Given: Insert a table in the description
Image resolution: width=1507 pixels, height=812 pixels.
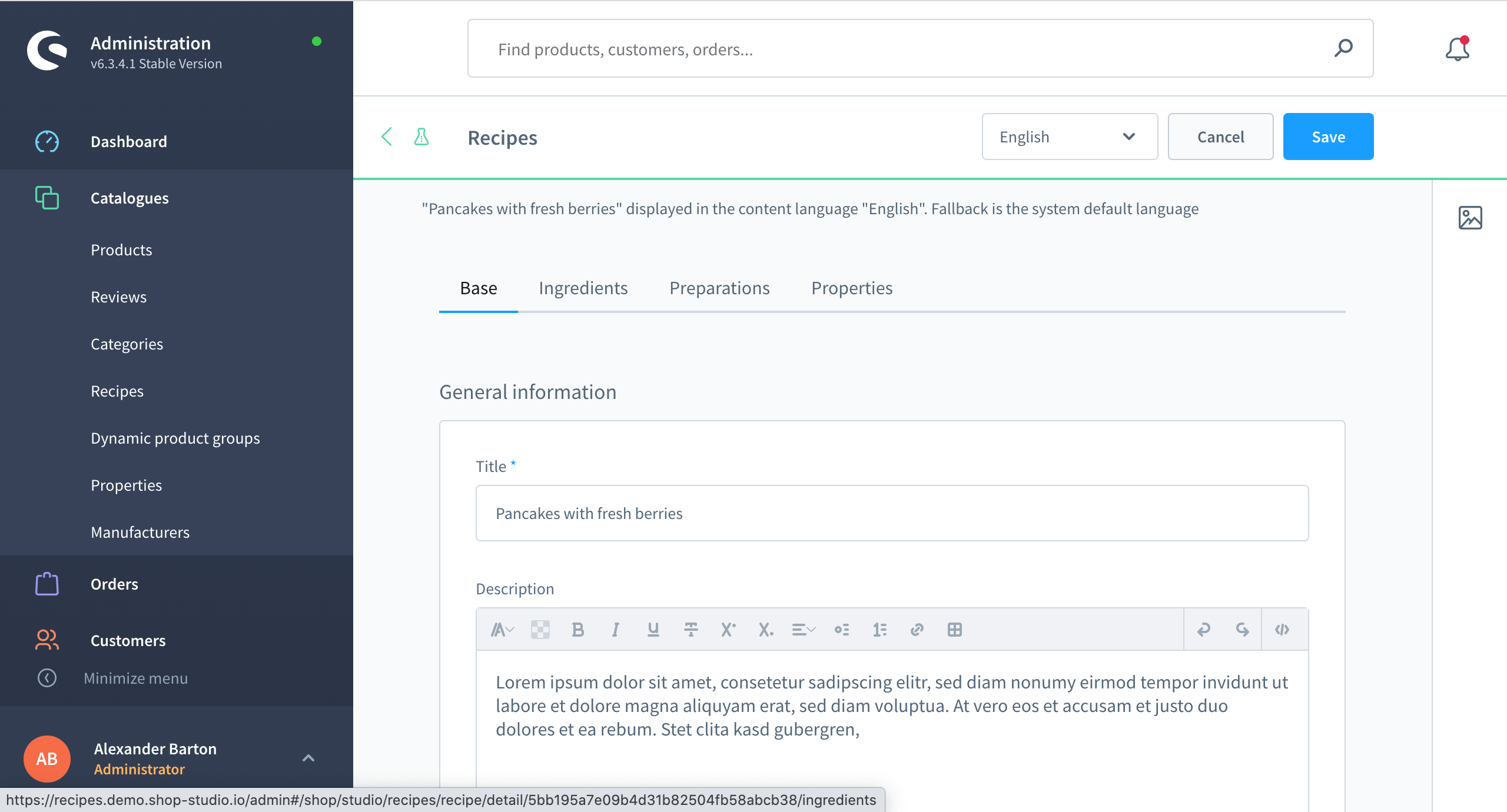Looking at the screenshot, I should coord(954,630).
